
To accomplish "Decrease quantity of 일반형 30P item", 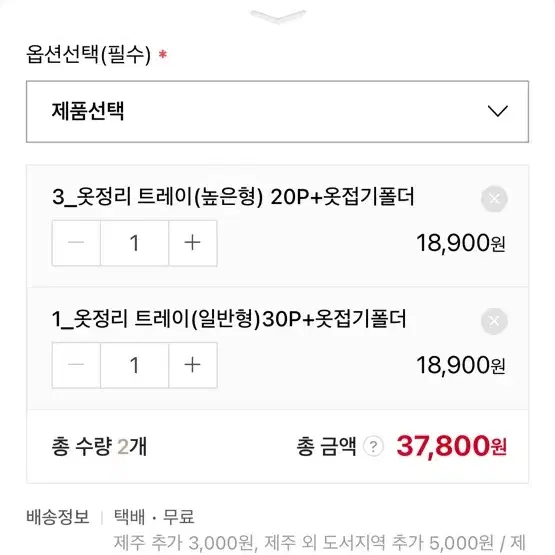I will click(x=76, y=365).
